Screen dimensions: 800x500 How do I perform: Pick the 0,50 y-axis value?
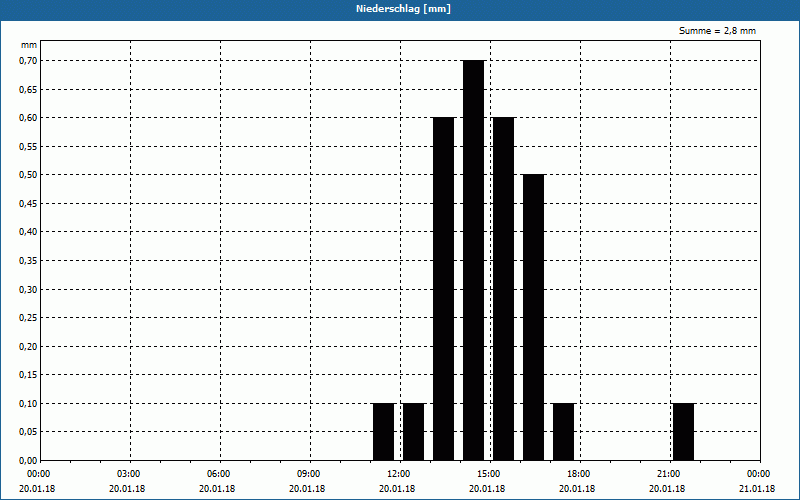(x=28, y=175)
